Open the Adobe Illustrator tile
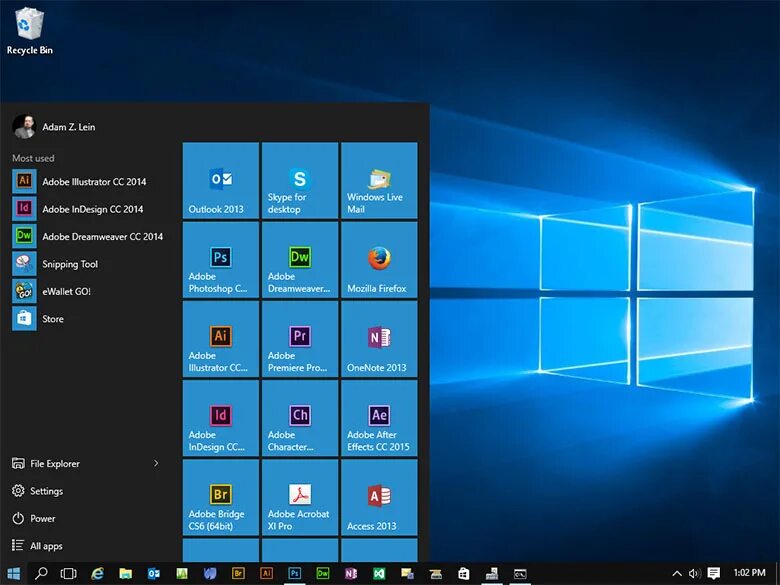The image size is (780, 585). coord(220,339)
